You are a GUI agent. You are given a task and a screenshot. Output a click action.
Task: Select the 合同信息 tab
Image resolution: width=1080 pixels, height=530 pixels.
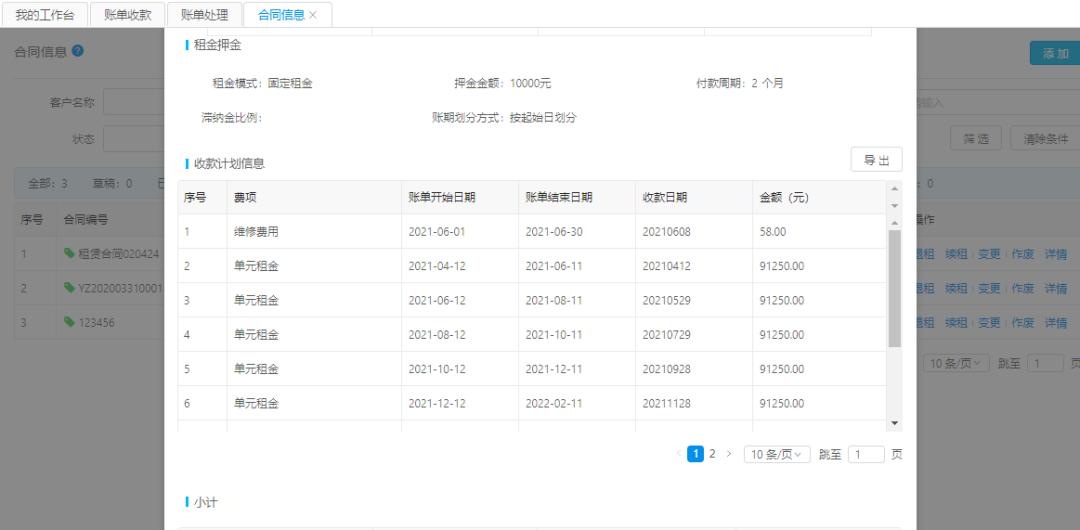coord(281,15)
